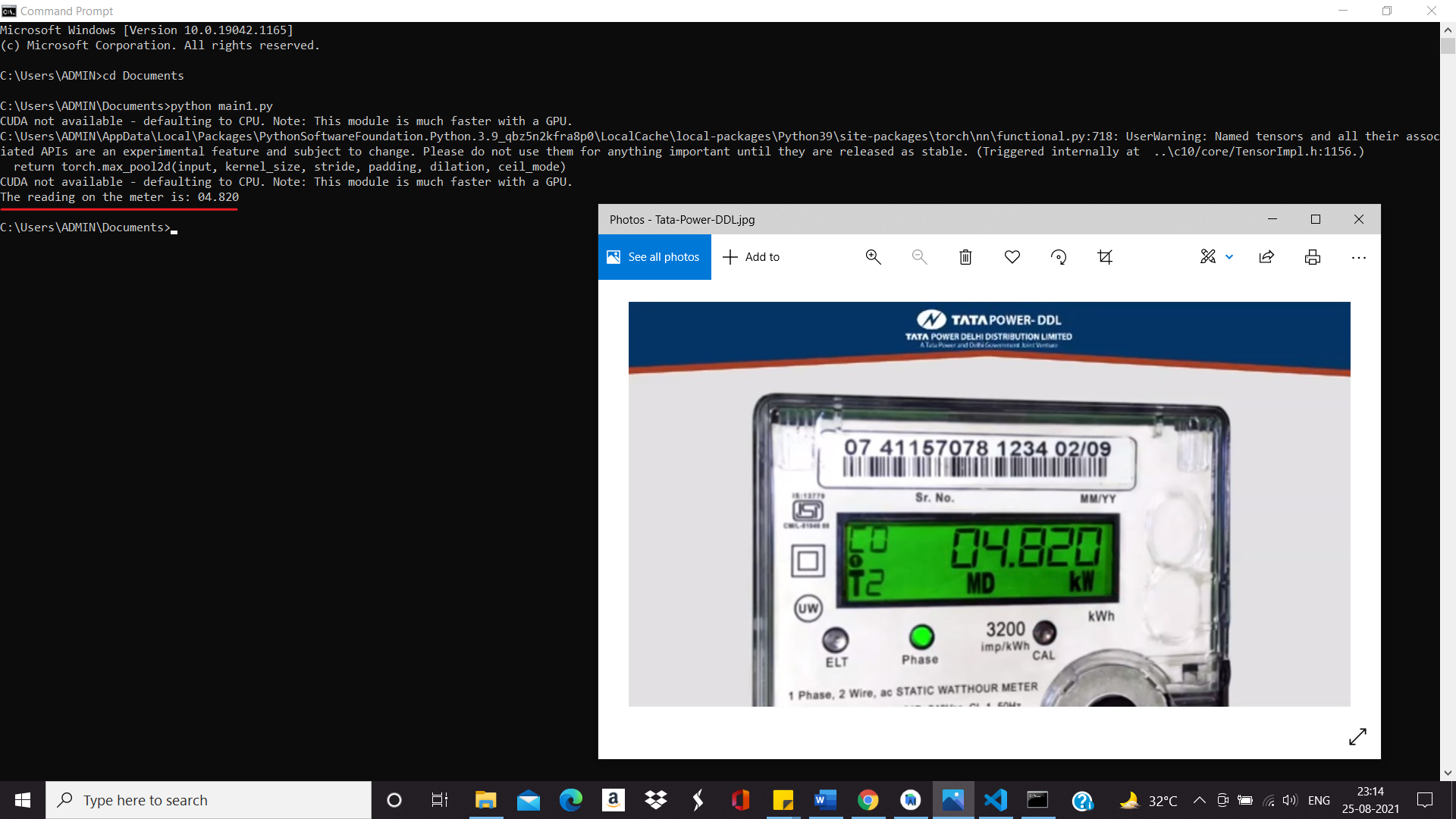This screenshot has height=819, width=1456.
Task: Open Mail app from taskbar
Action: [x=529, y=800]
